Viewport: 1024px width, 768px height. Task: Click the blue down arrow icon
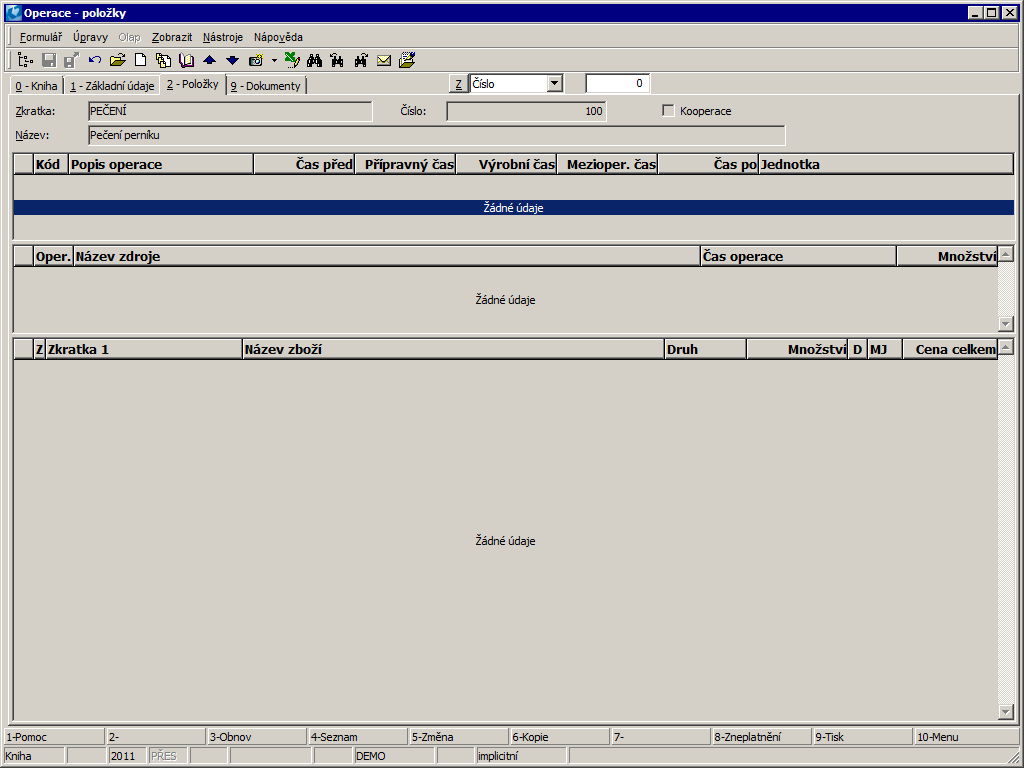tap(232, 60)
